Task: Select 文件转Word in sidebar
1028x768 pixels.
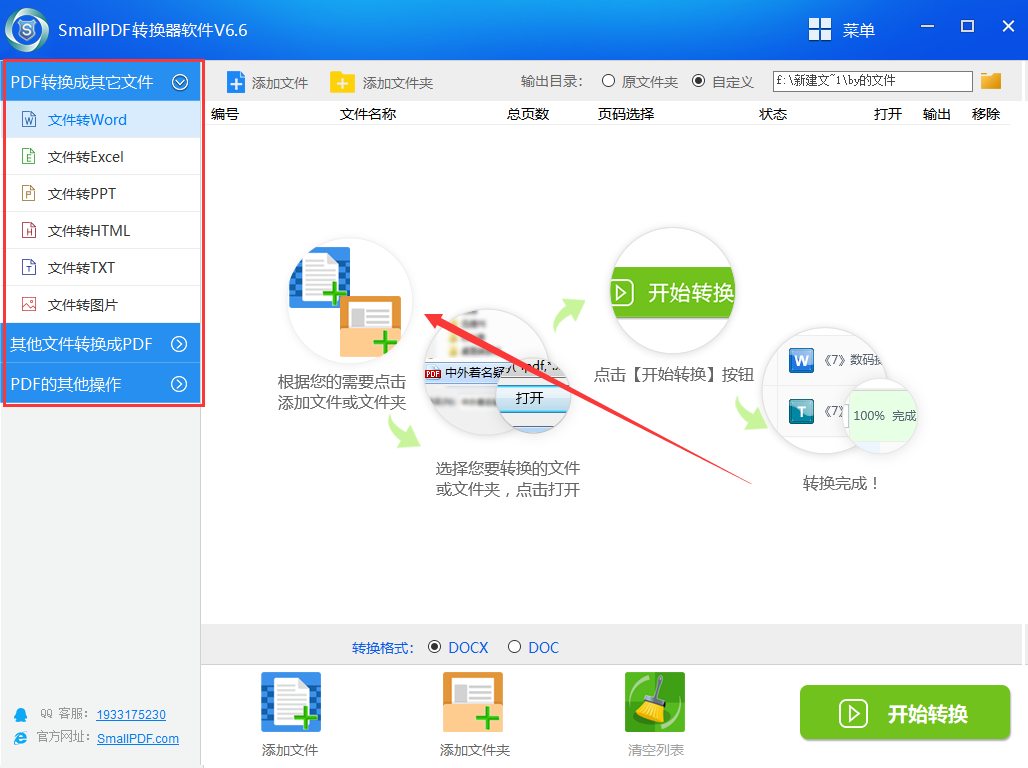Action: pyautogui.click(x=103, y=119)
